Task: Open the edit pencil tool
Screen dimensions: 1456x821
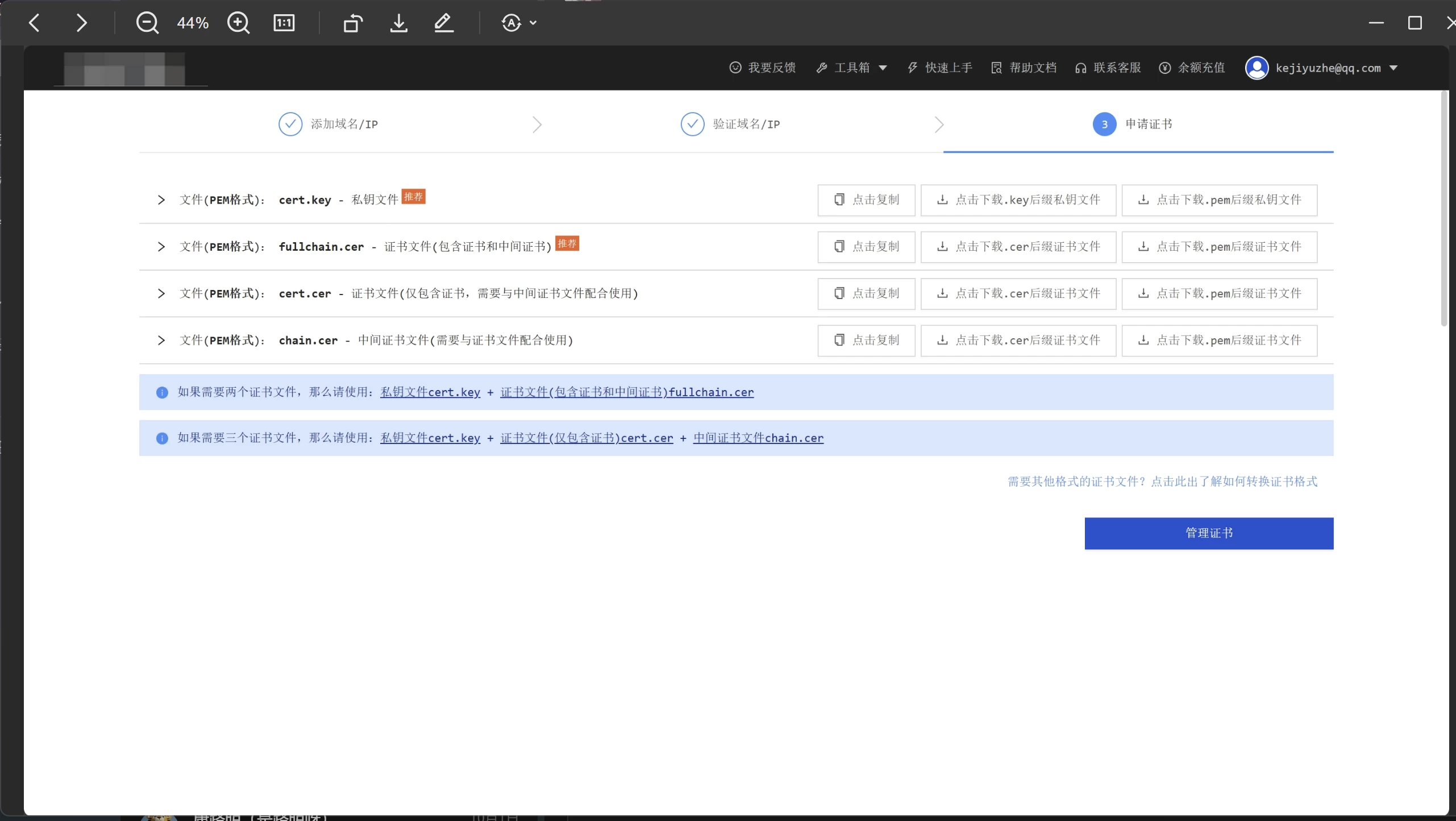Action: click(444, 23)
